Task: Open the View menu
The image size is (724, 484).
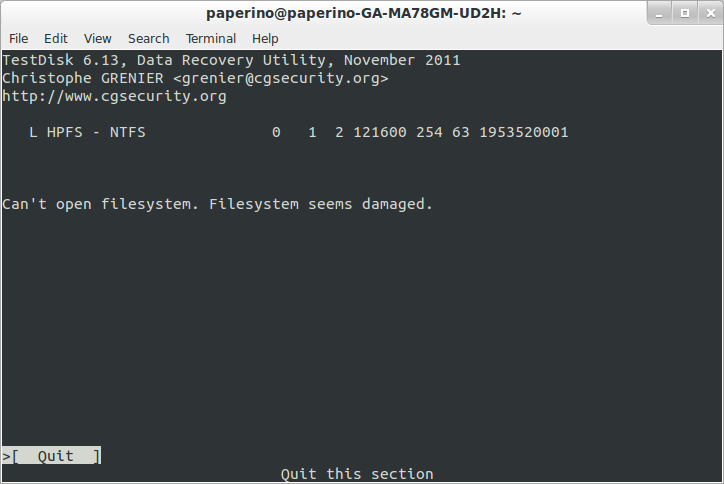Action: pos(97,38)
